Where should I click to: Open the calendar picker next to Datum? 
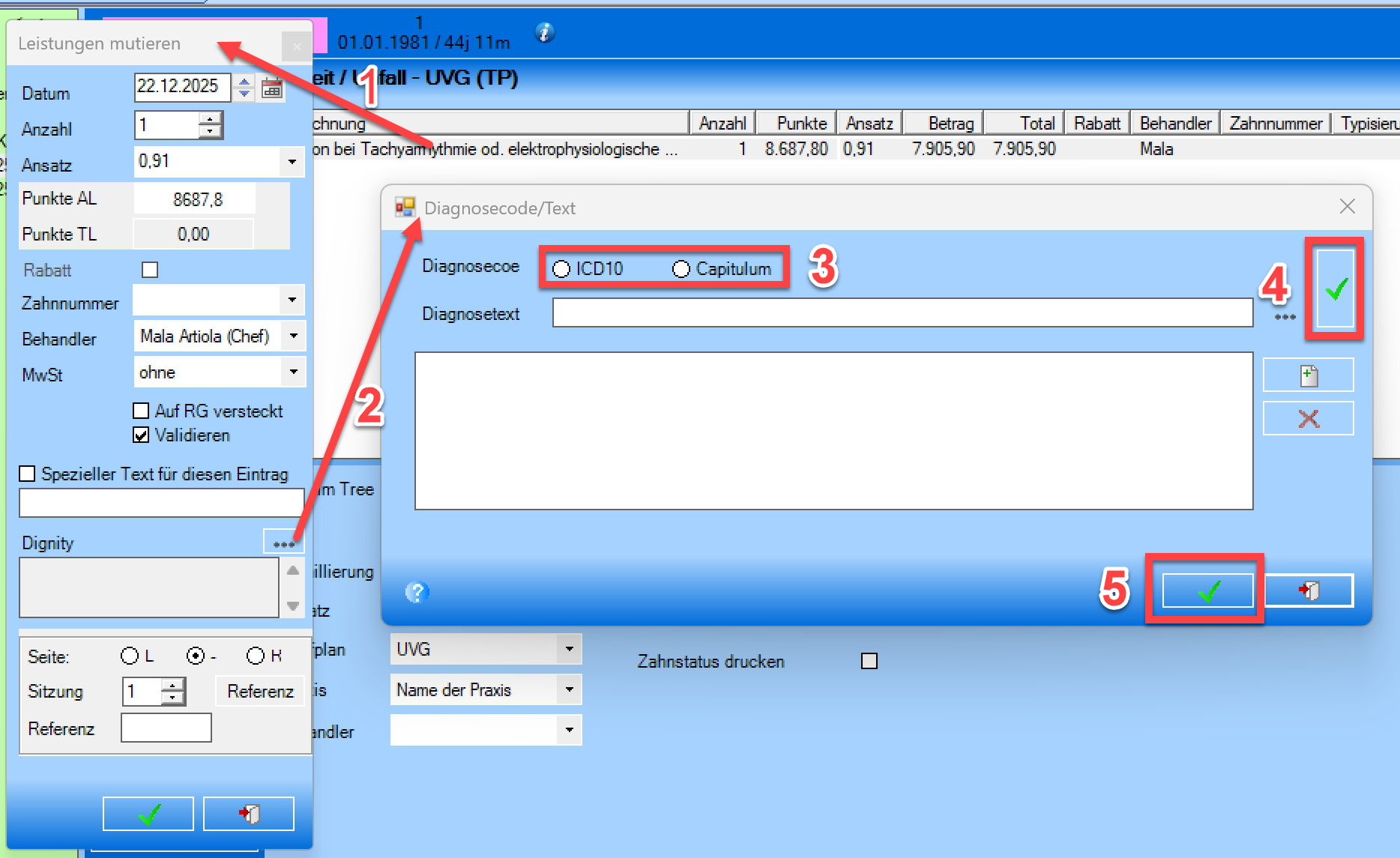(272, 88)
